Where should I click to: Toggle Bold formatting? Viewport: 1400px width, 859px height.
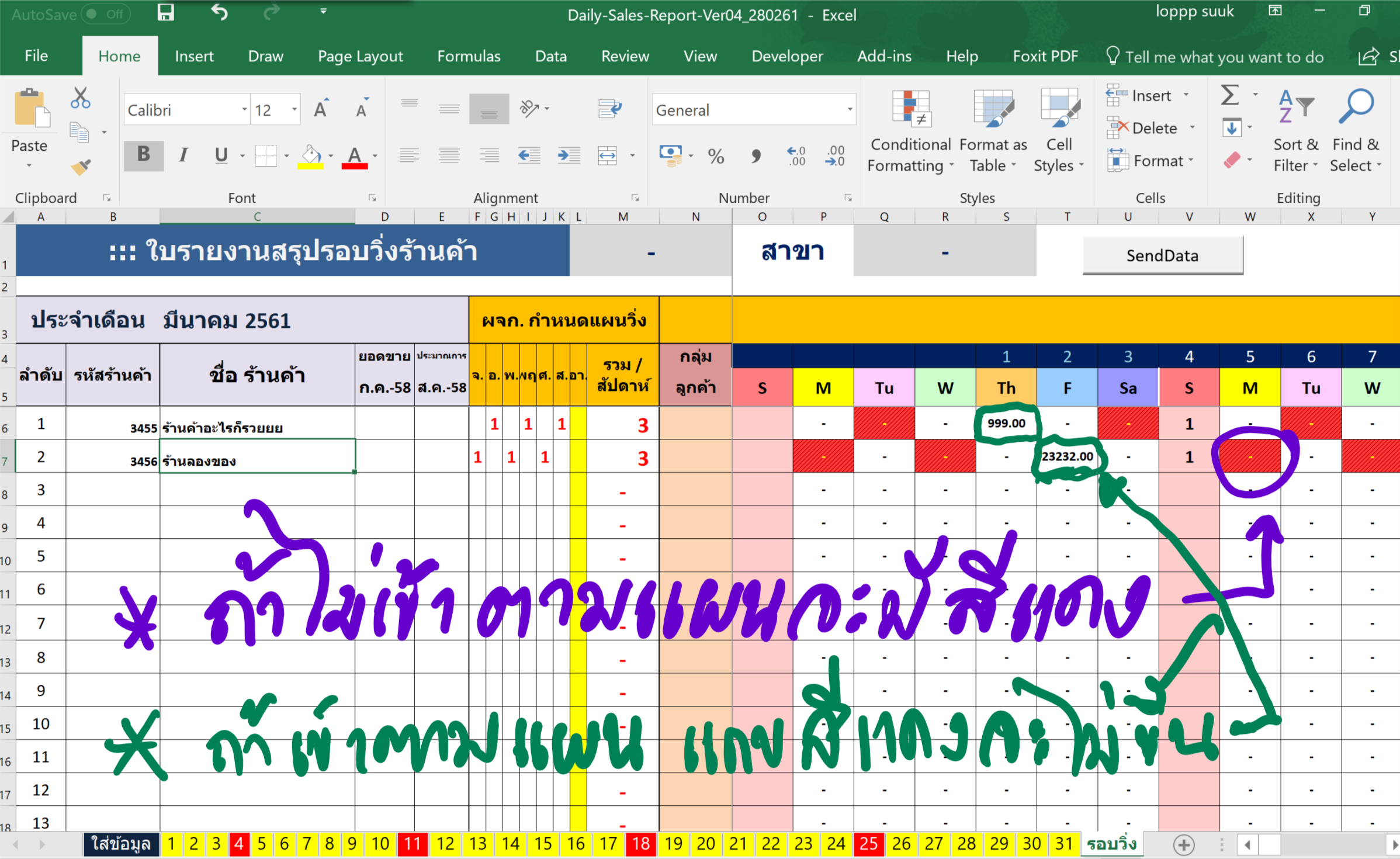pos(143,155)
